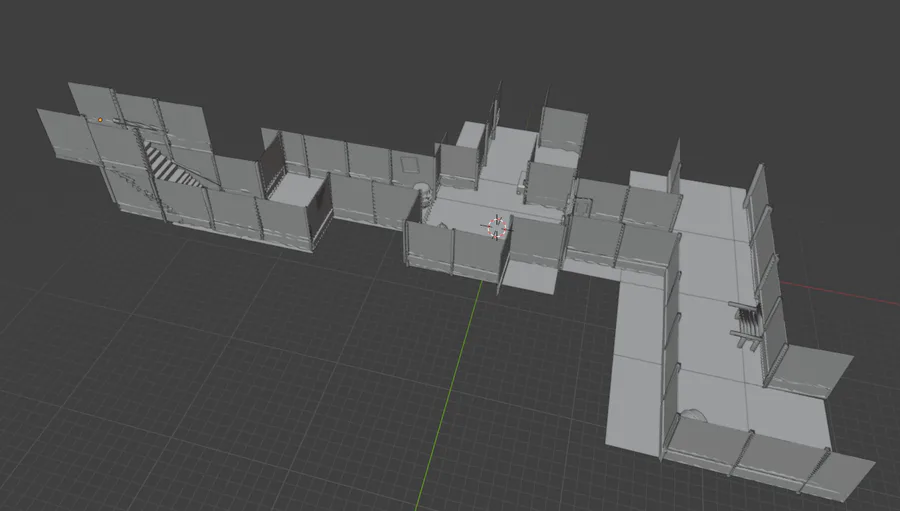Screen dimensions: 900x511
Task: Select the bench object beside the right wall
Action: click(x=746, y=327)
